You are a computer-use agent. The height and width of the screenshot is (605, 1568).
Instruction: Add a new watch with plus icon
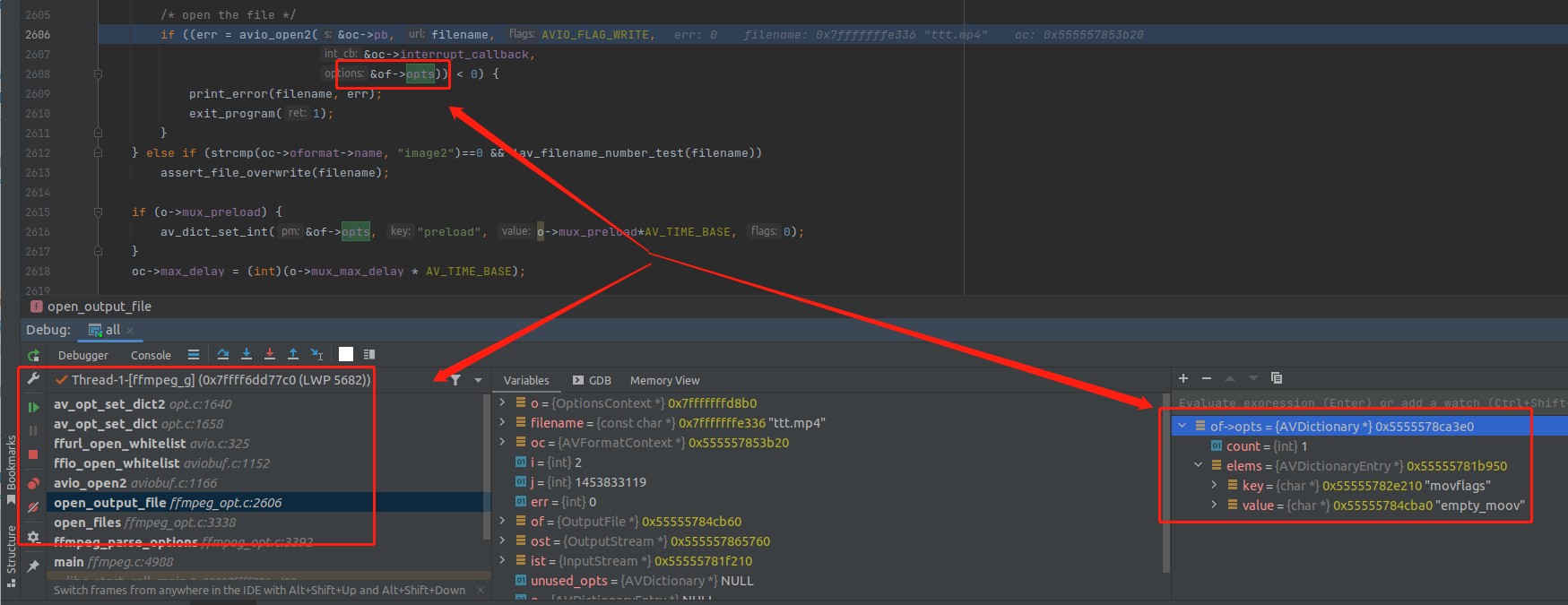[x=1183, y=378]
